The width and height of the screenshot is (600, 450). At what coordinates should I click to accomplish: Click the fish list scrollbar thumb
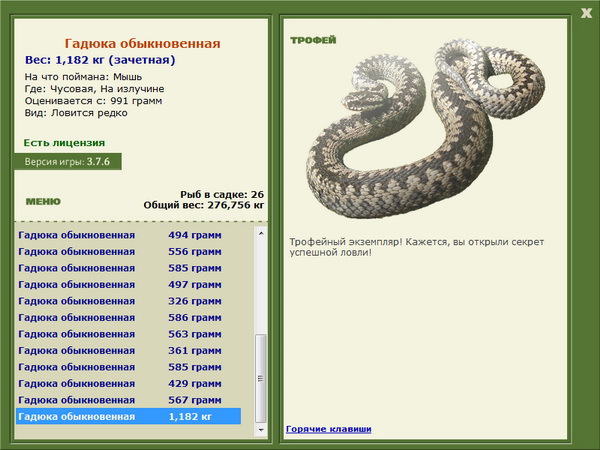pyautogui.click(x=261, y=378)
